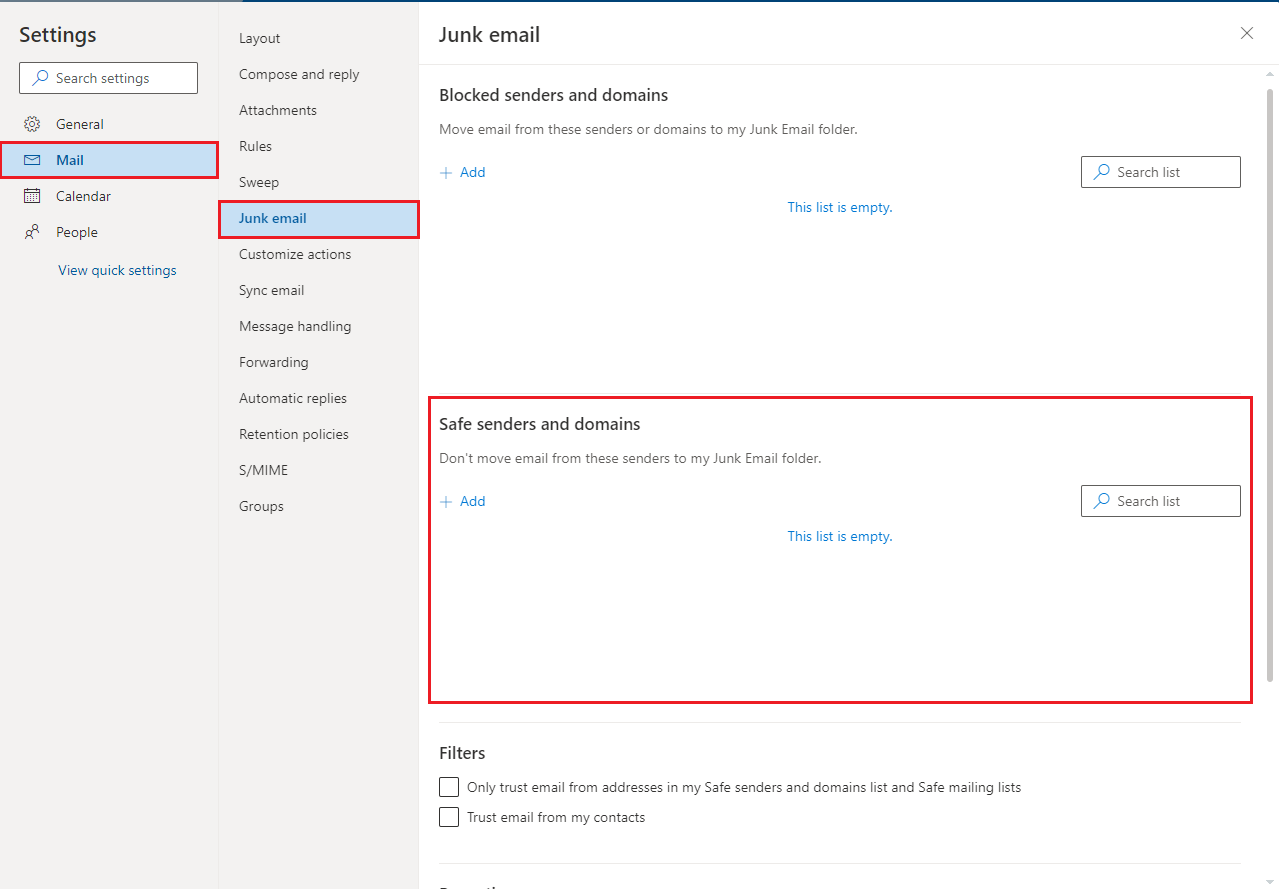Enable Only trust email from Safe senders checkbox
The height and width of the screenshot is (889, 1279).
tap(449, 787)
